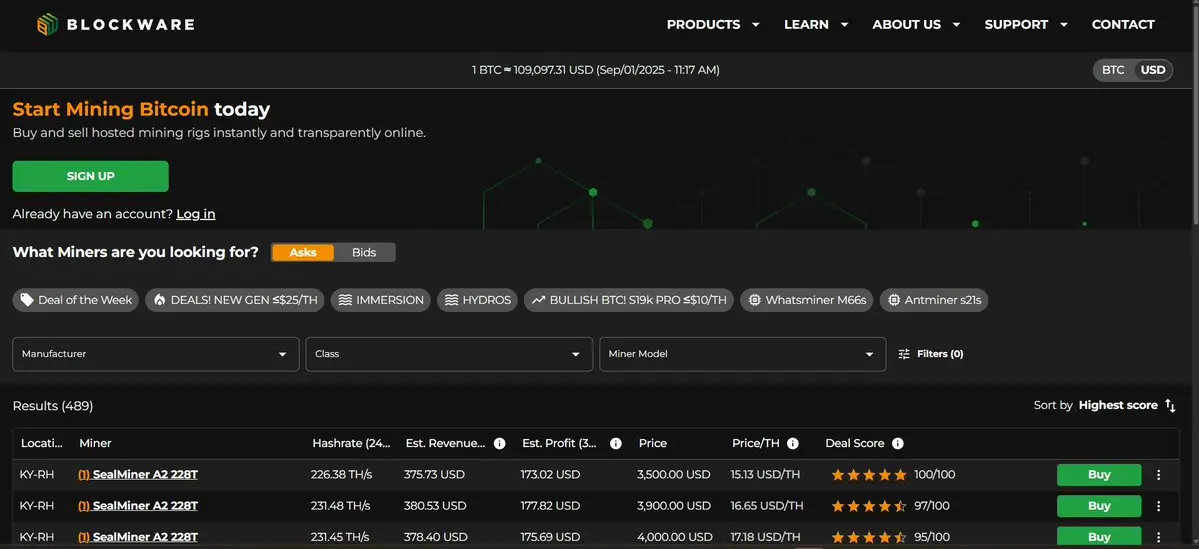This screenshot has width=1199, height=549.
Task: Apply the IMMERSION filter chip
Action: pos(381,300)
